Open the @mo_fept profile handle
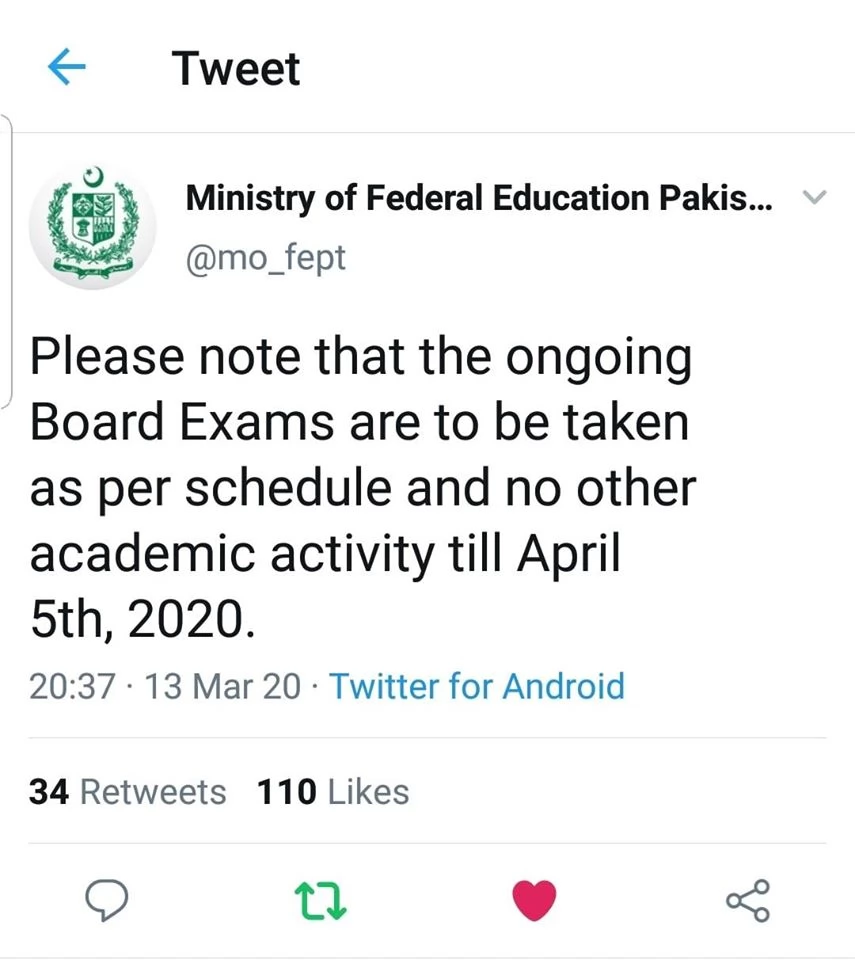The height and width of the screenshot is (960, 855). 266,257
